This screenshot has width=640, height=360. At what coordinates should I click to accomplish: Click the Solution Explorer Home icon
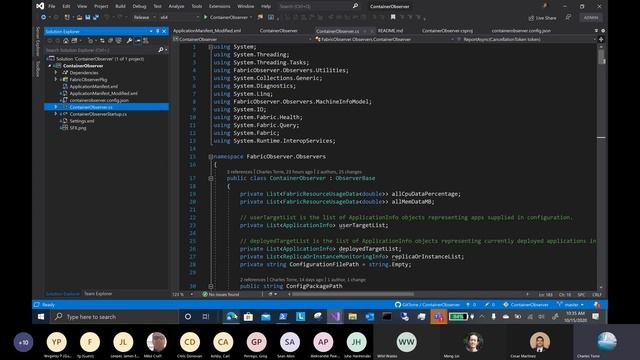point(66,41)
